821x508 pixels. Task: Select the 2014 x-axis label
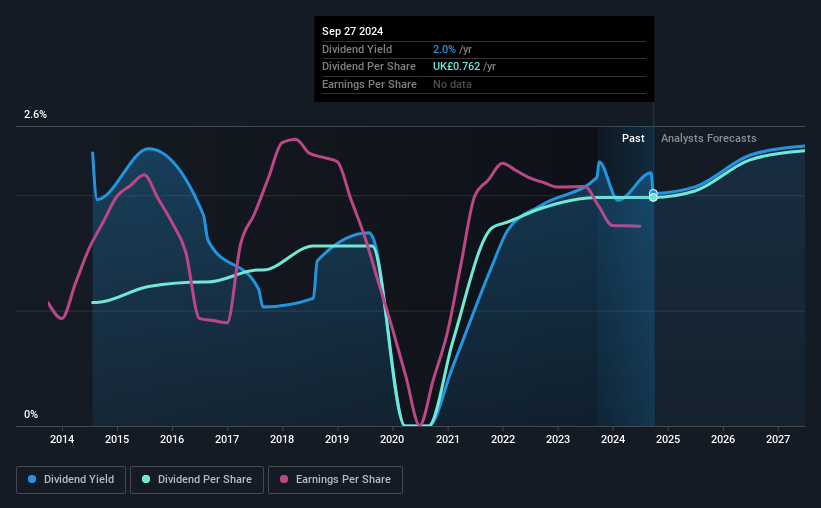point(62,439)
